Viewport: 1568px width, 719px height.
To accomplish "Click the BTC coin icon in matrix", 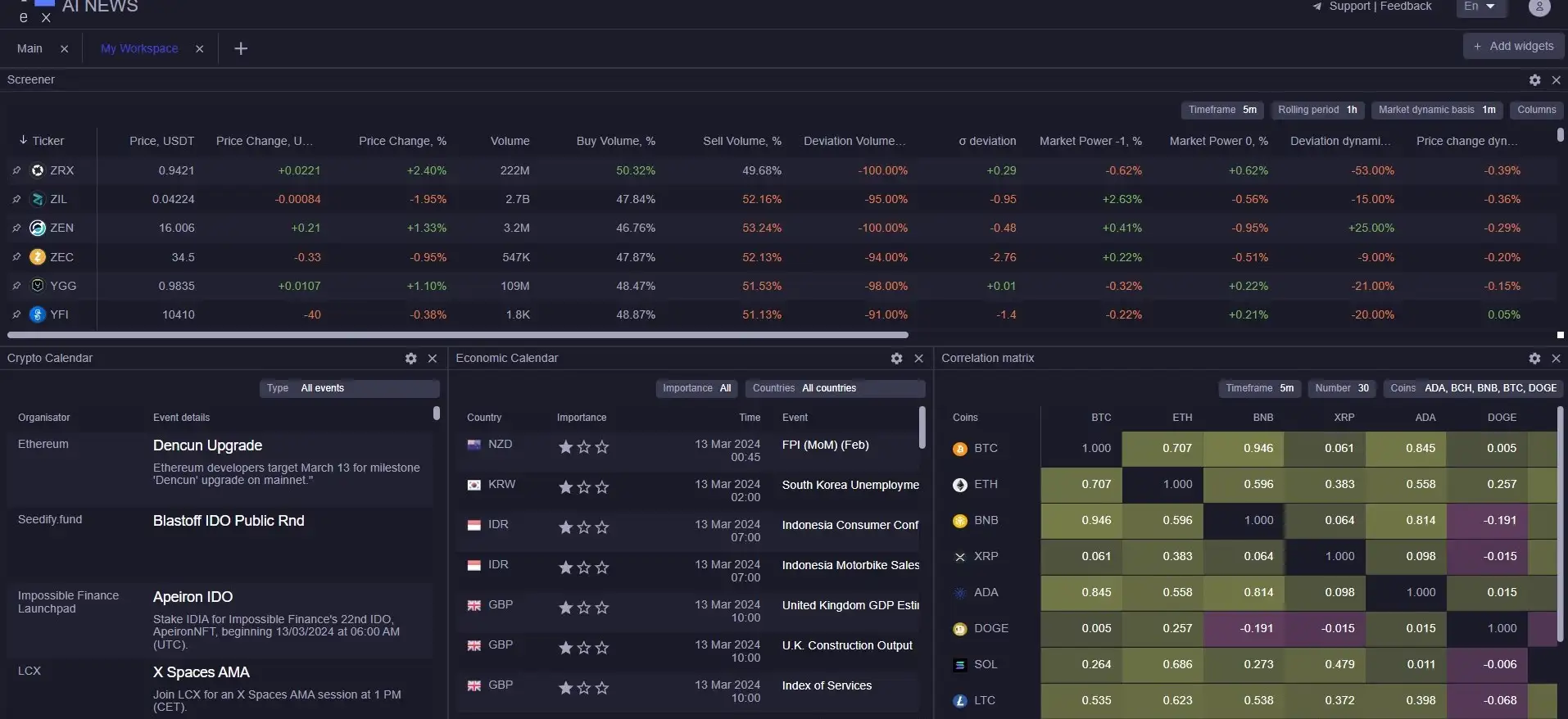I will coord(960,449).
